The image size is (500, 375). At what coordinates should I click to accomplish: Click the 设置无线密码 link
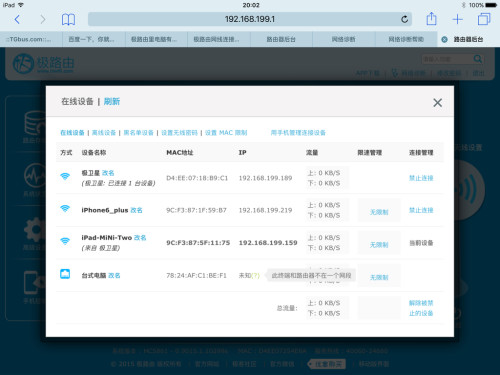(x=179, y=133)
